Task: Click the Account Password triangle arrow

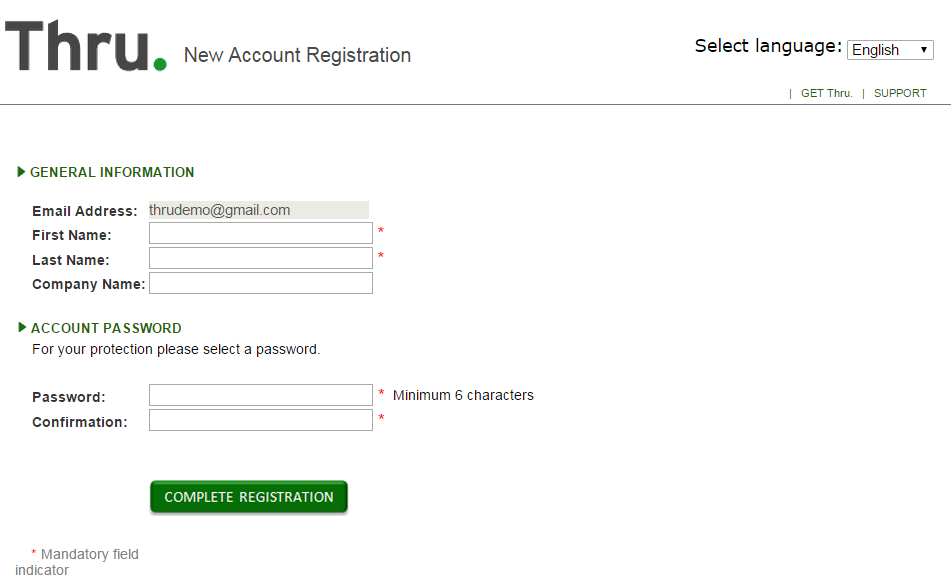Action: click(22, 328)
